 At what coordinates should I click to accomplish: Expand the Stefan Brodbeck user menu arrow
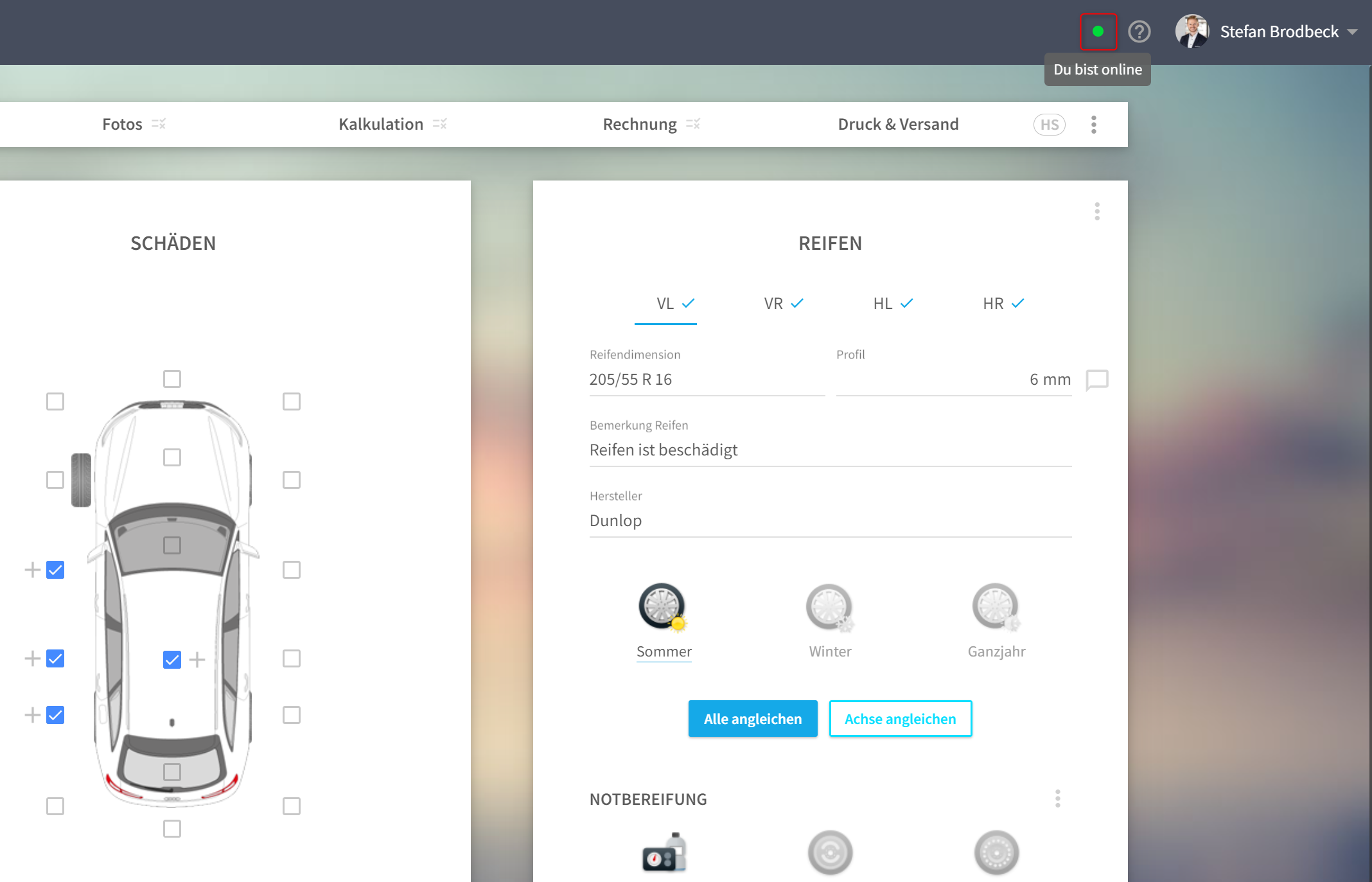(x=1352, y=32)
